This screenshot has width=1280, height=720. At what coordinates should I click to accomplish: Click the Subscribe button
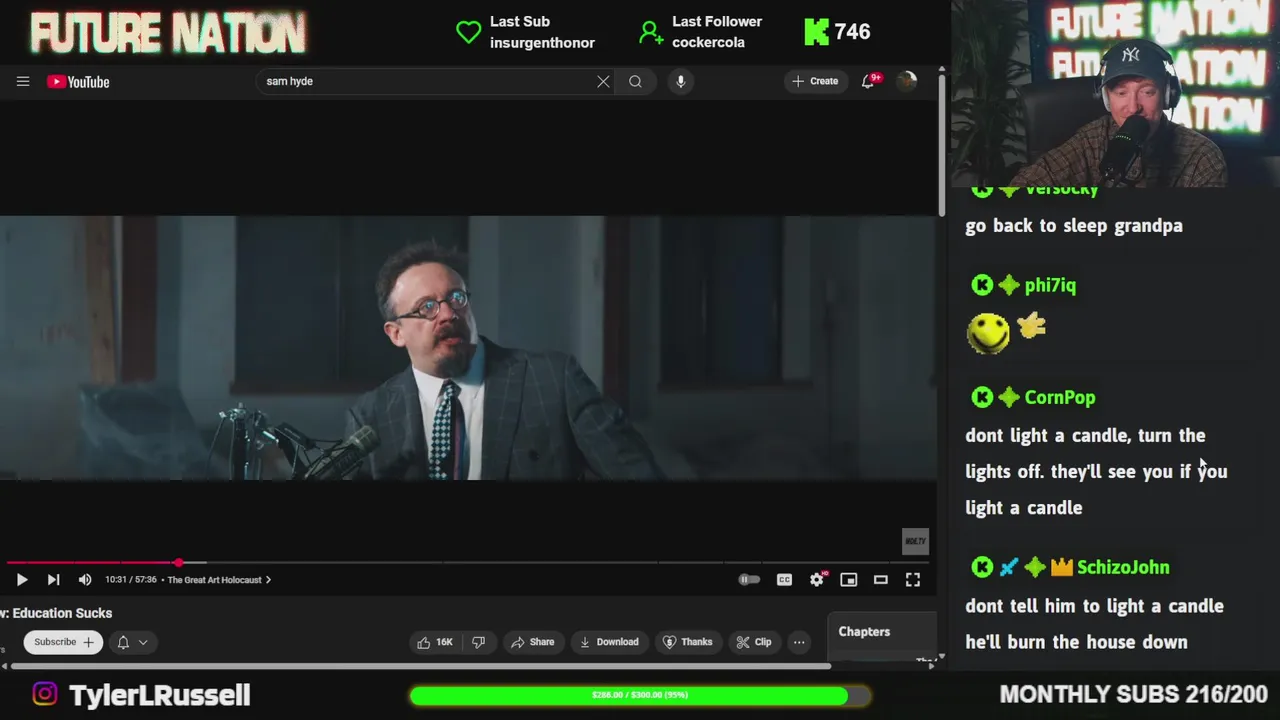pyautogui.click(x=63, y=642)
